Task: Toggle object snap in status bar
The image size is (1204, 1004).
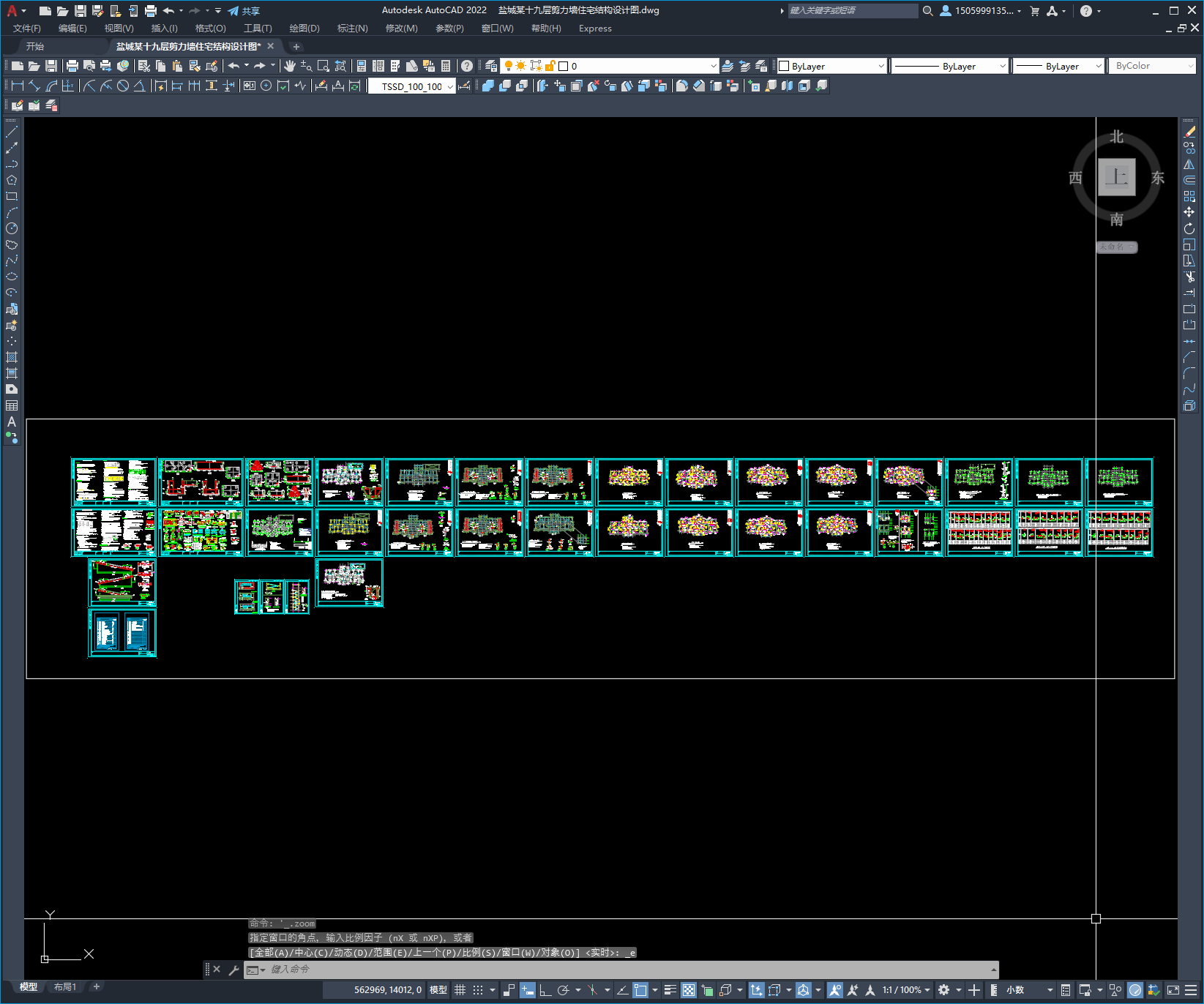Action: click(640, 990)
